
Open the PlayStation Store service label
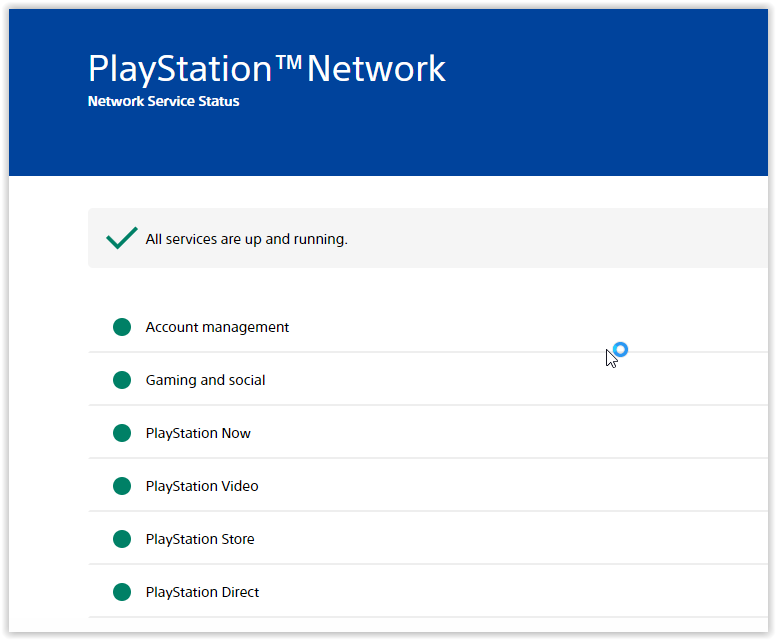tap(200, 539)
